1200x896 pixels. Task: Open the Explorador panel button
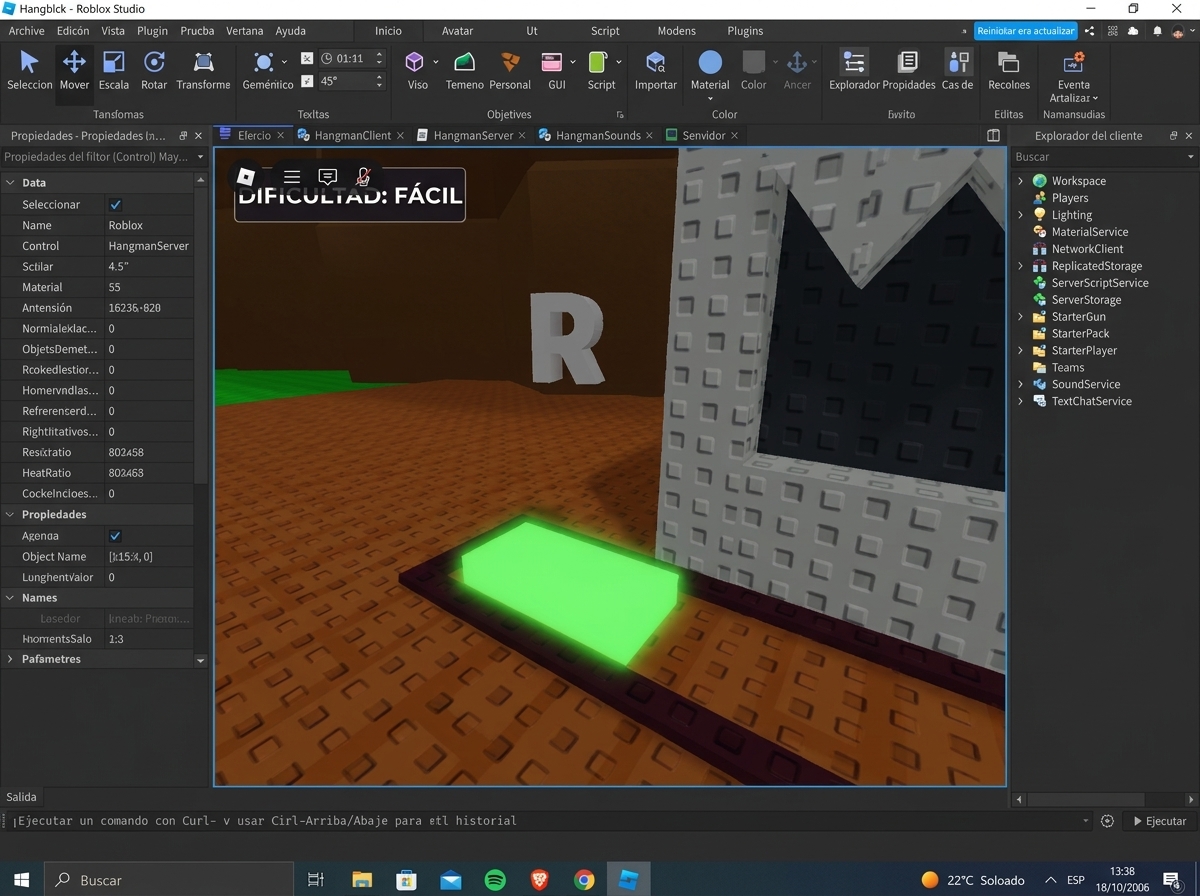pyautogui.click(x=854, y=70)
